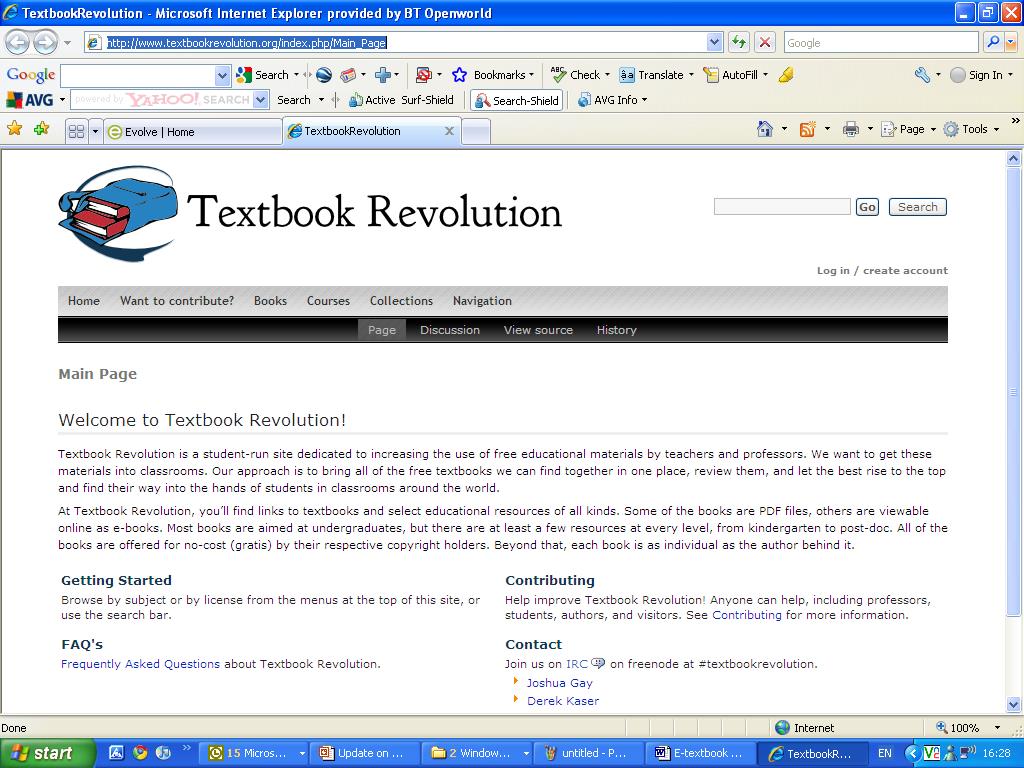This screenshot has width=1024, height=768.
Task: Click the Search-Shield button
Action: tap(517, 101)
